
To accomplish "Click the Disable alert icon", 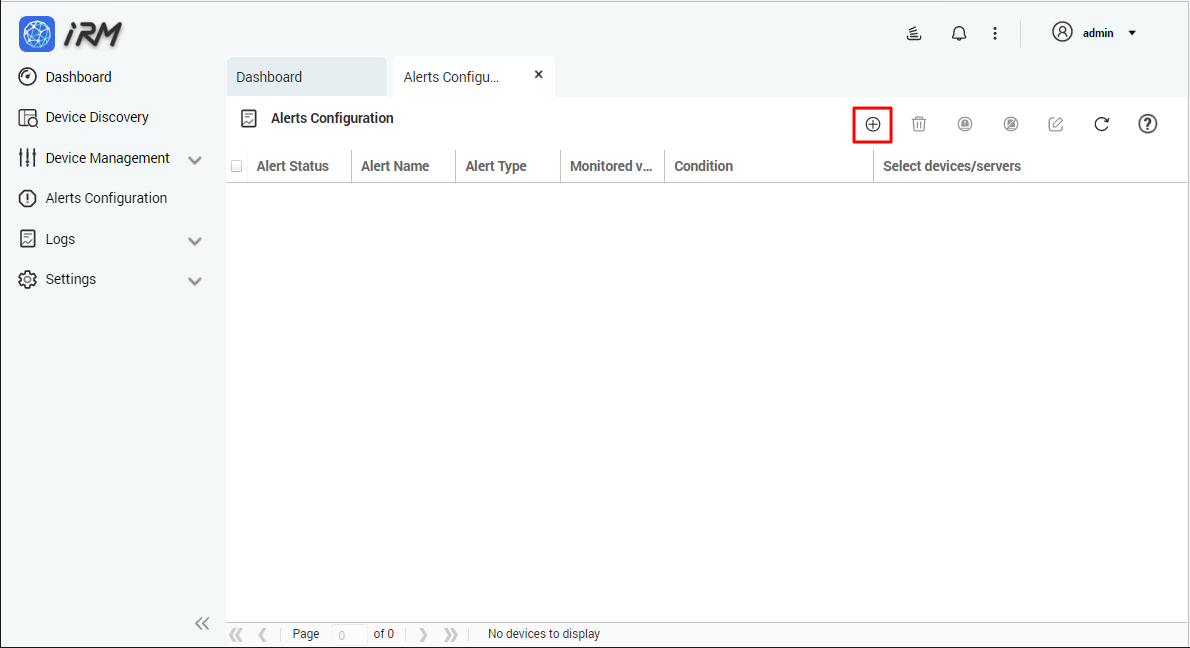I will (1010, 124).
